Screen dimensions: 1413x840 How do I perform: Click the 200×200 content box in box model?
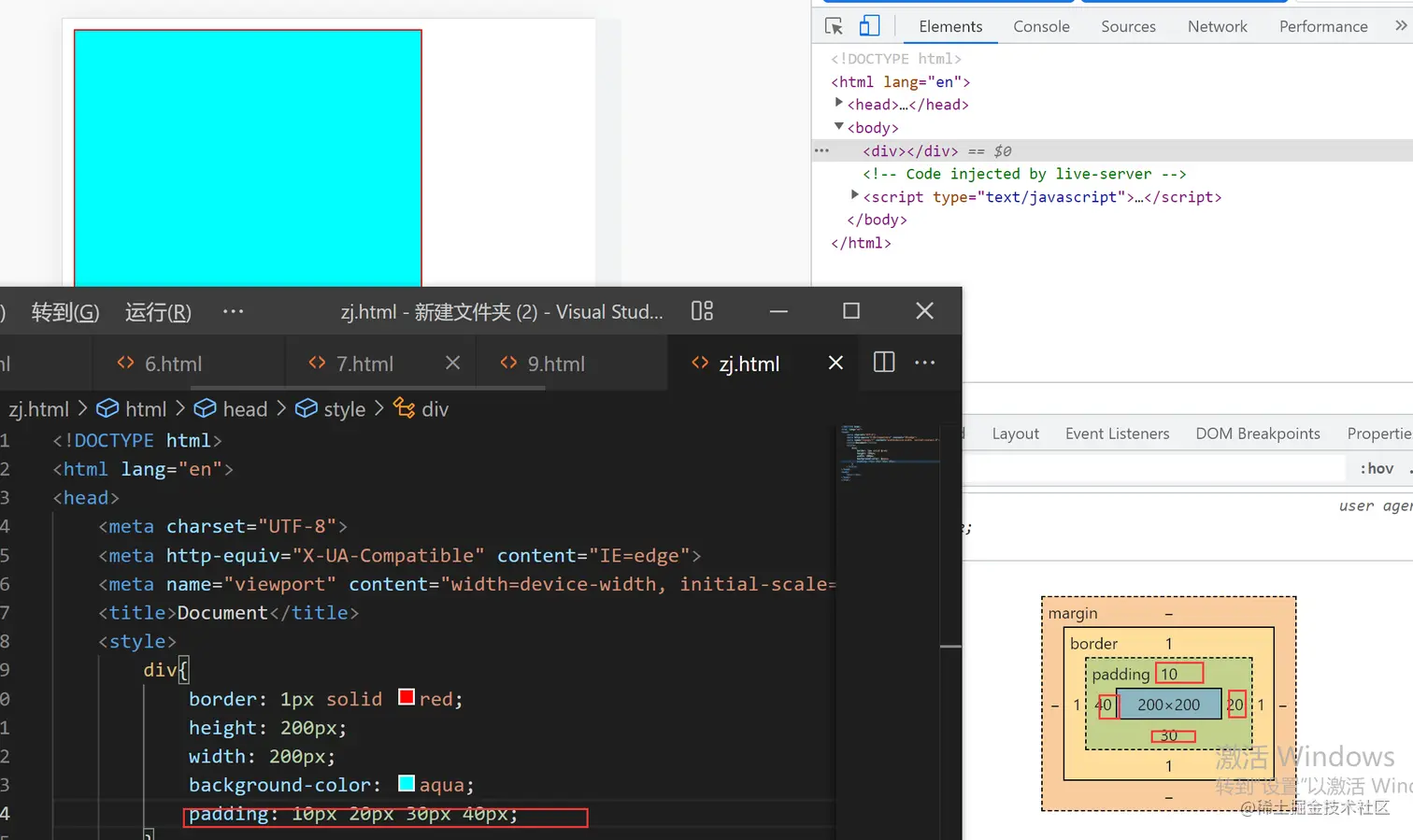click(1168, 705)
